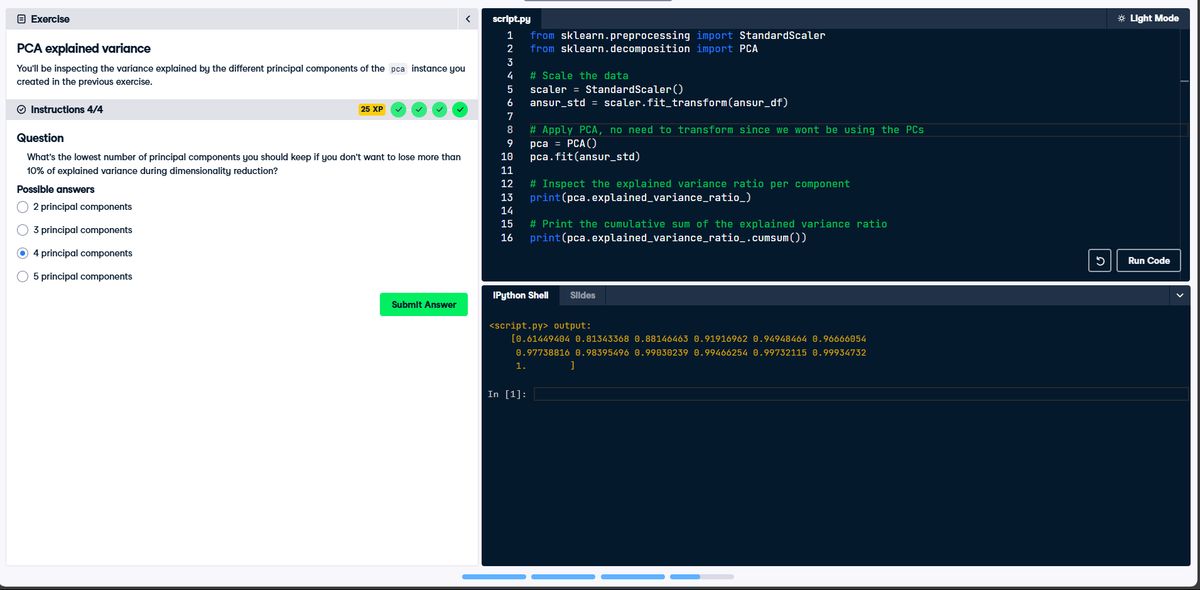
Task: Click the 'In [1]:' shell prompt label
Action: [x=506, y=394]
